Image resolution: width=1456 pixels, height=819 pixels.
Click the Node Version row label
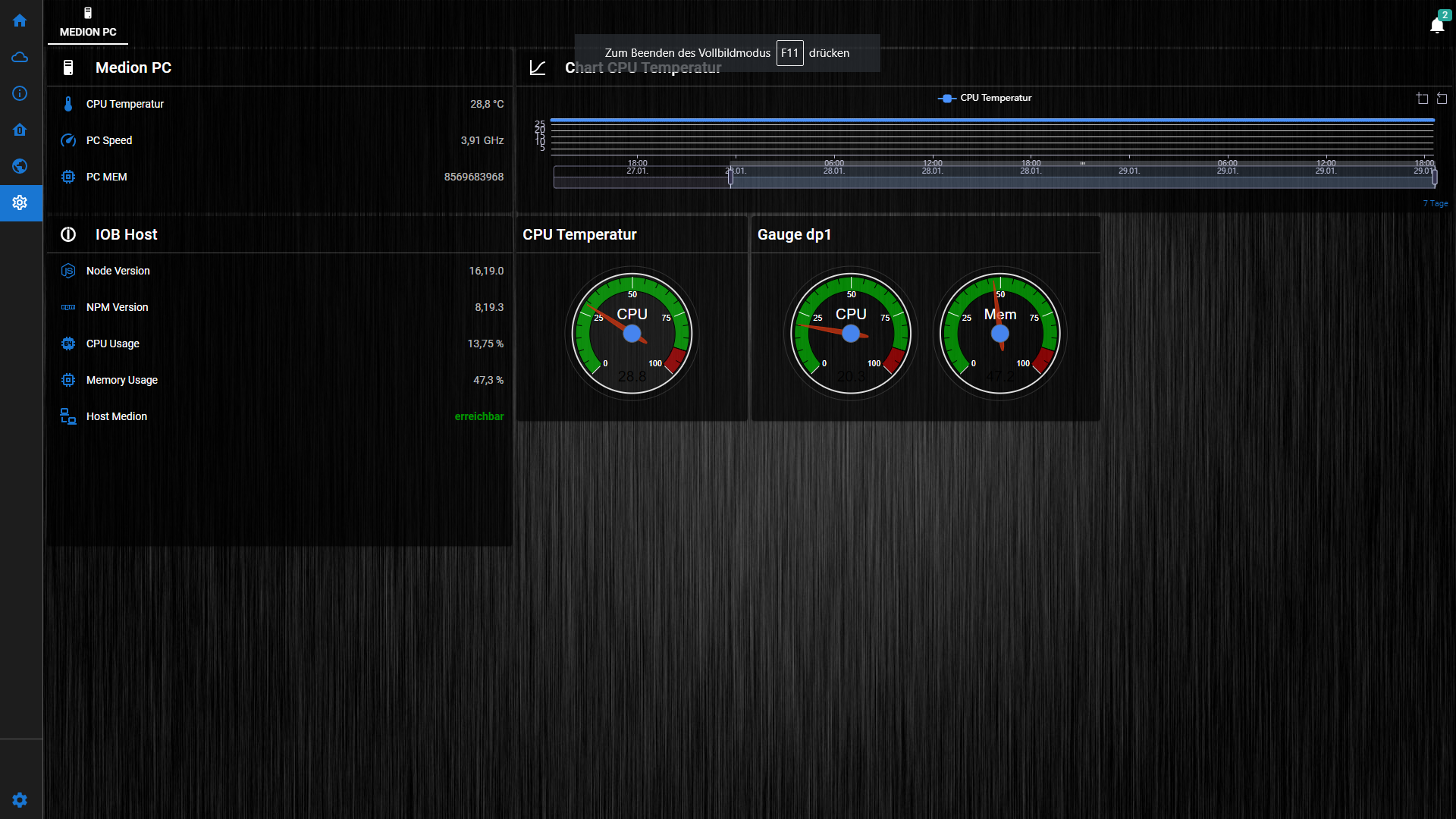tap(118, 271)
